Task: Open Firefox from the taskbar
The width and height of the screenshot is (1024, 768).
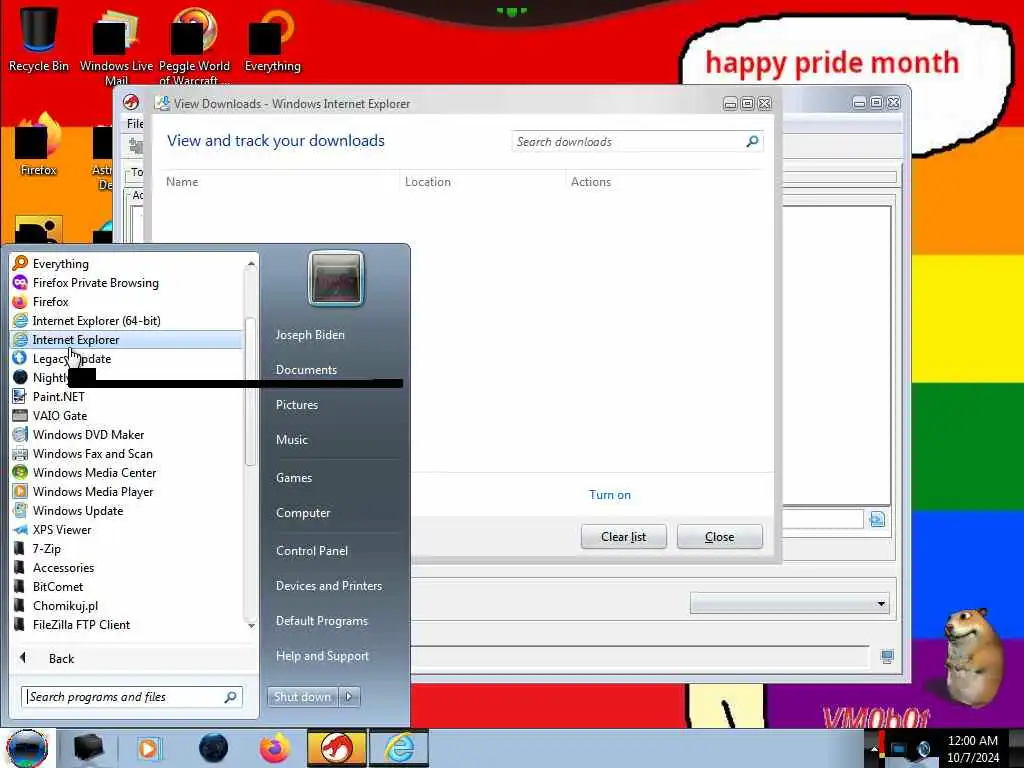Action: pos(275,748)
